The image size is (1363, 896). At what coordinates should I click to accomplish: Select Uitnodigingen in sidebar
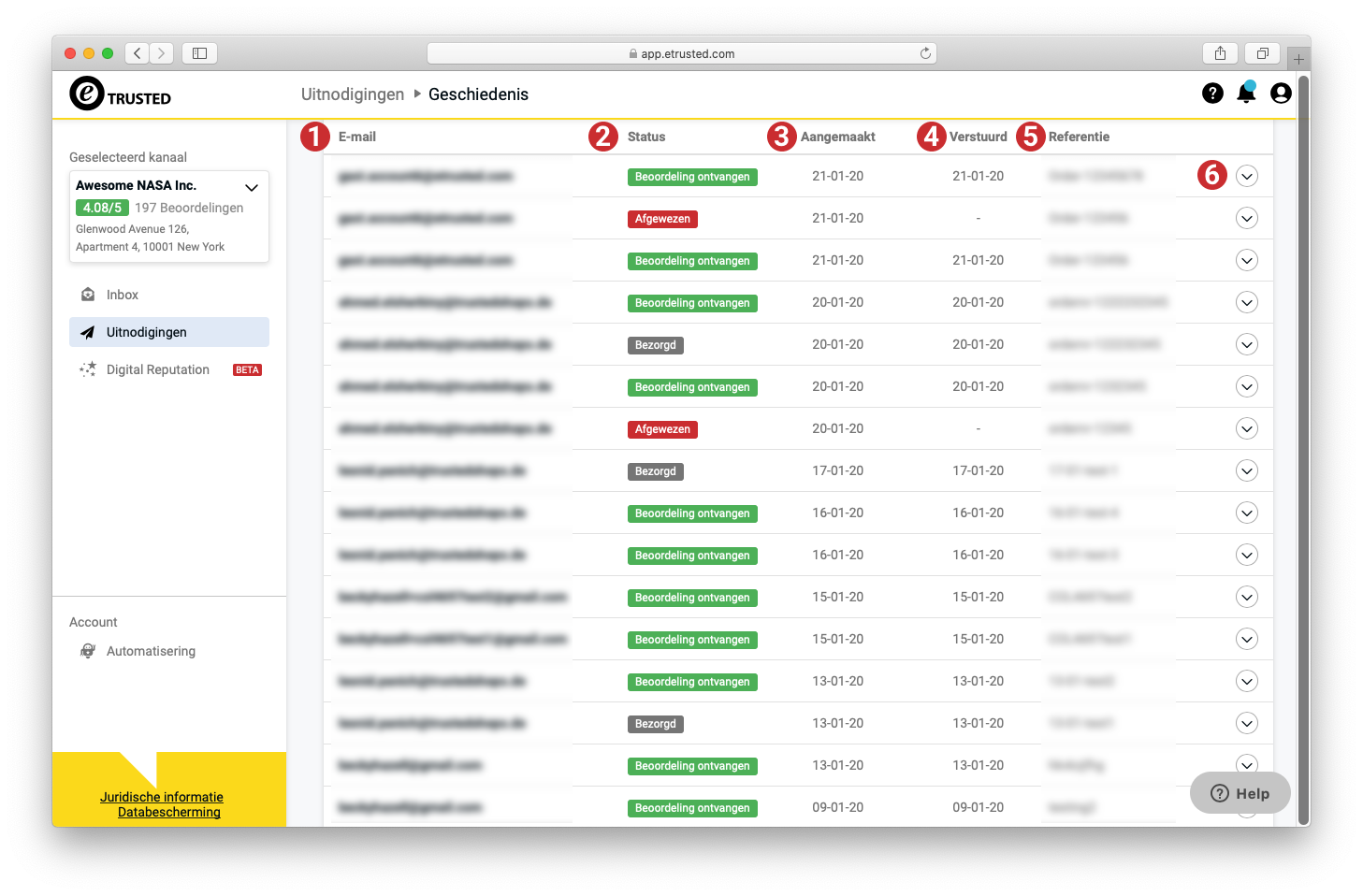click(169, 332)
